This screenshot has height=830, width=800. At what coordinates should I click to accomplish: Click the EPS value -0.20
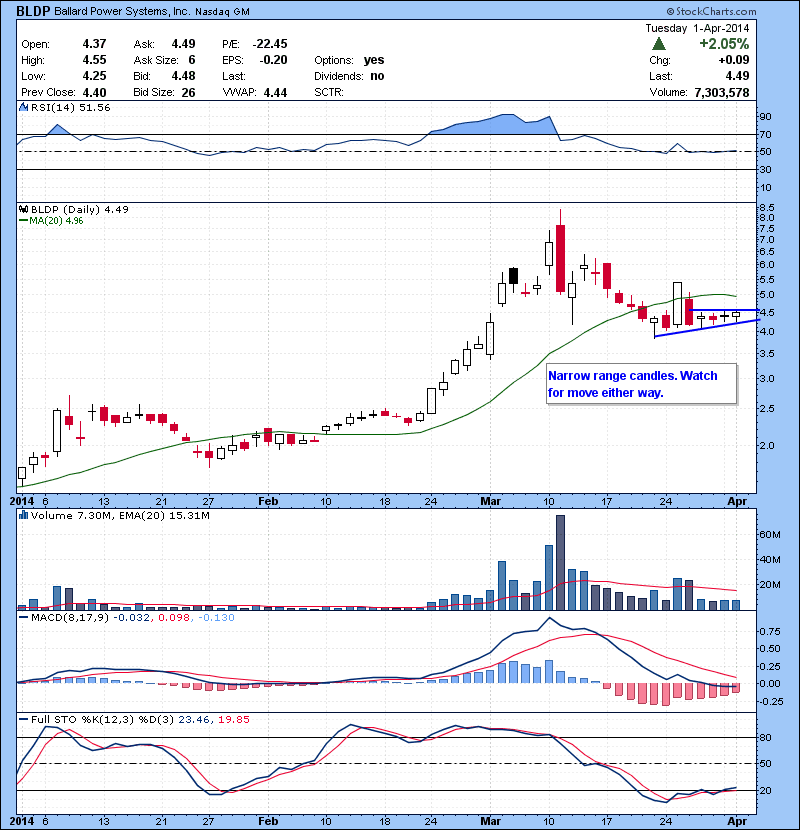273,60
